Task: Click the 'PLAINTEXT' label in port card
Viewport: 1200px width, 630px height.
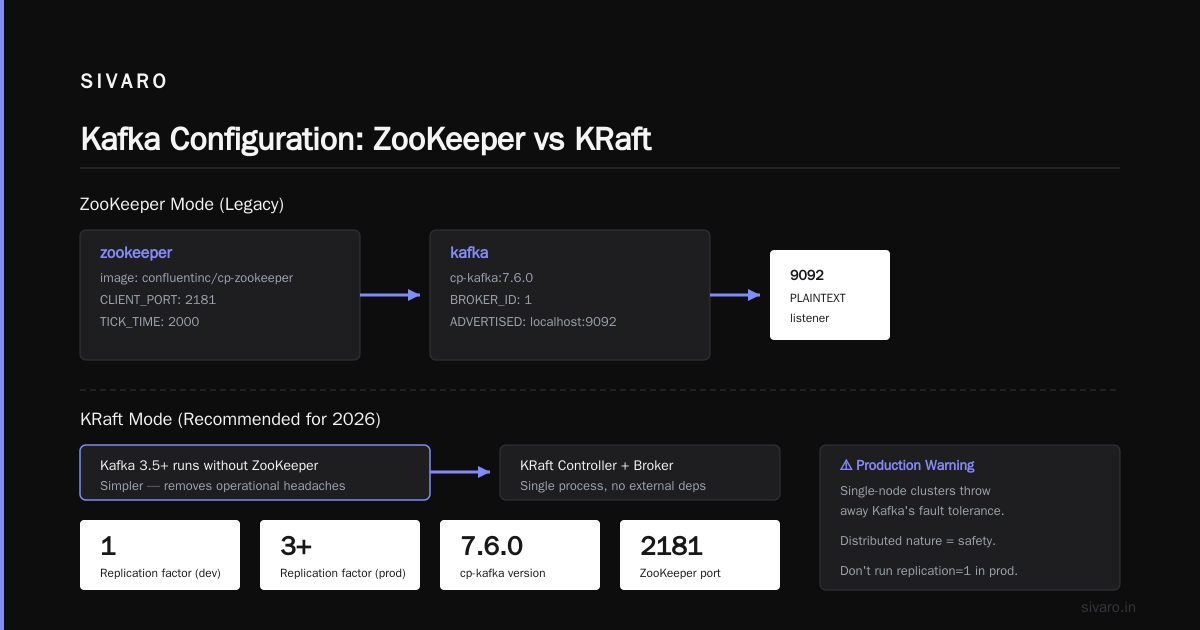Action: tap(818, 298)
